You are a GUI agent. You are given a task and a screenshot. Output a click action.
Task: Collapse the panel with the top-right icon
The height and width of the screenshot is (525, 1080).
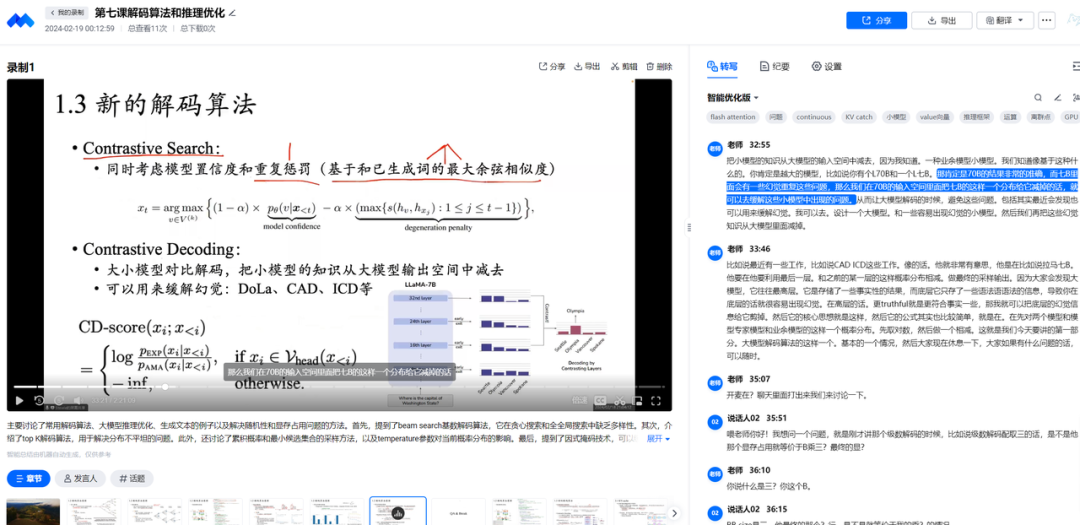[x=1076, y=66]
